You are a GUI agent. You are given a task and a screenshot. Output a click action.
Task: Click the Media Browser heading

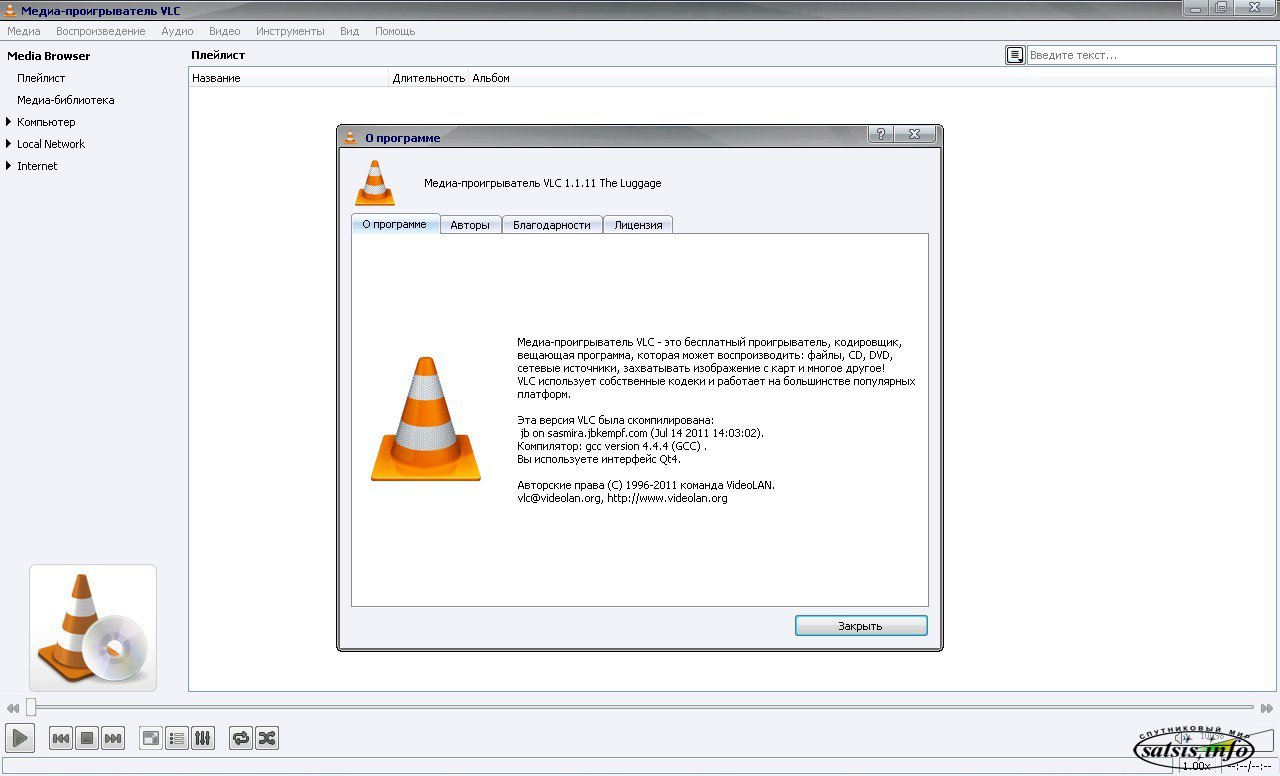click(49, 56)
